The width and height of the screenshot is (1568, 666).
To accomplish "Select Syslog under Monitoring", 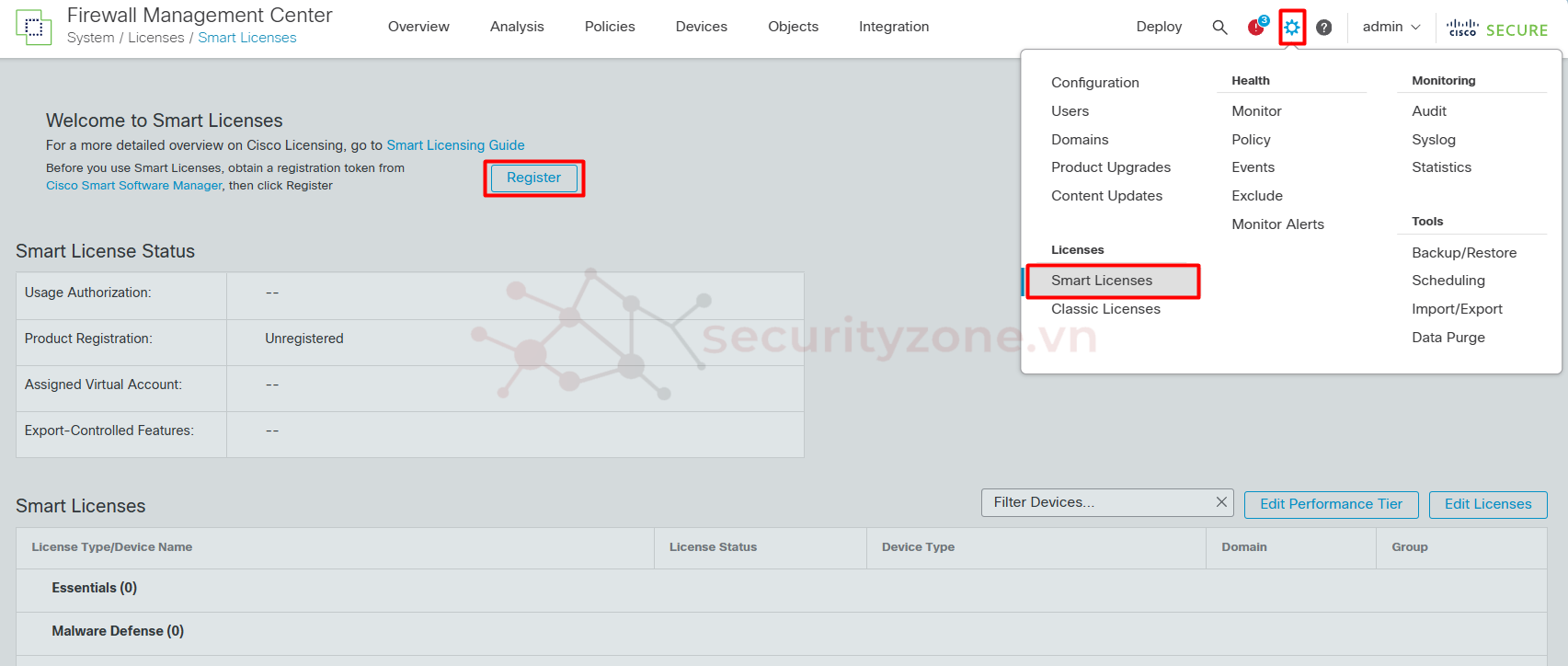I will pos(1434,140).
